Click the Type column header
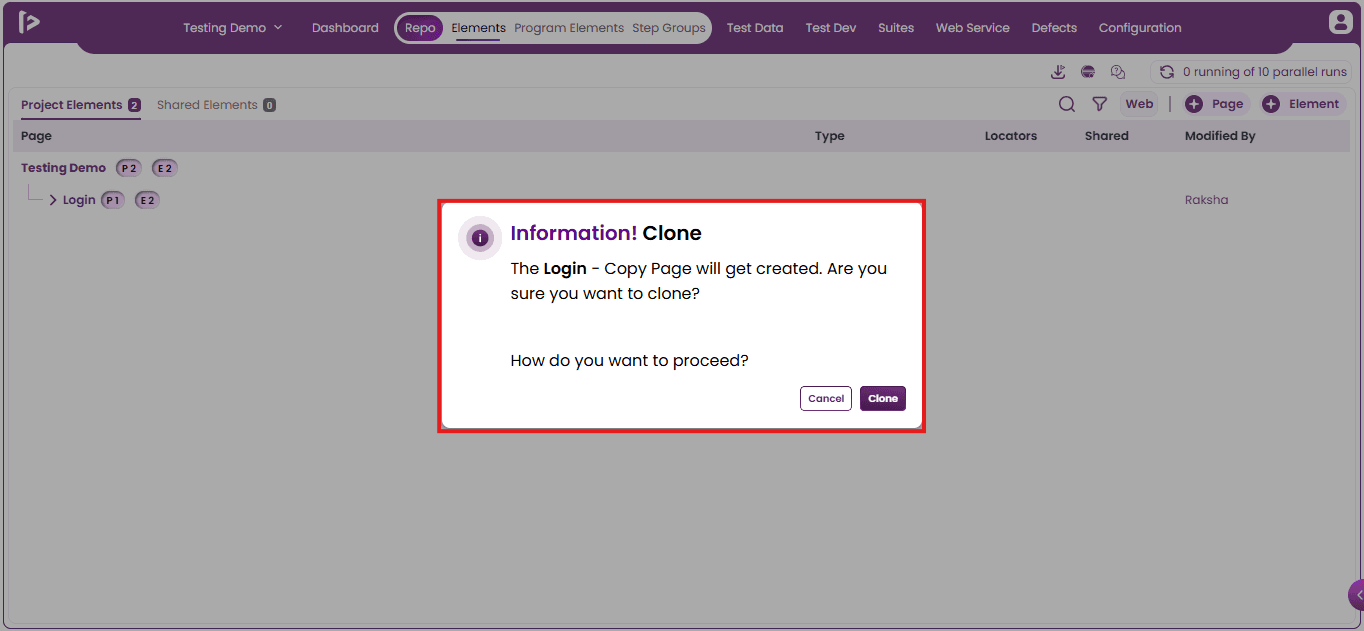 [830, 136]
